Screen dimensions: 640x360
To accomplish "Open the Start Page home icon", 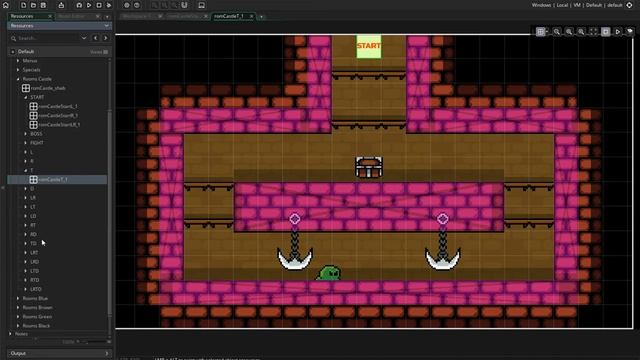I will [6, 5].
